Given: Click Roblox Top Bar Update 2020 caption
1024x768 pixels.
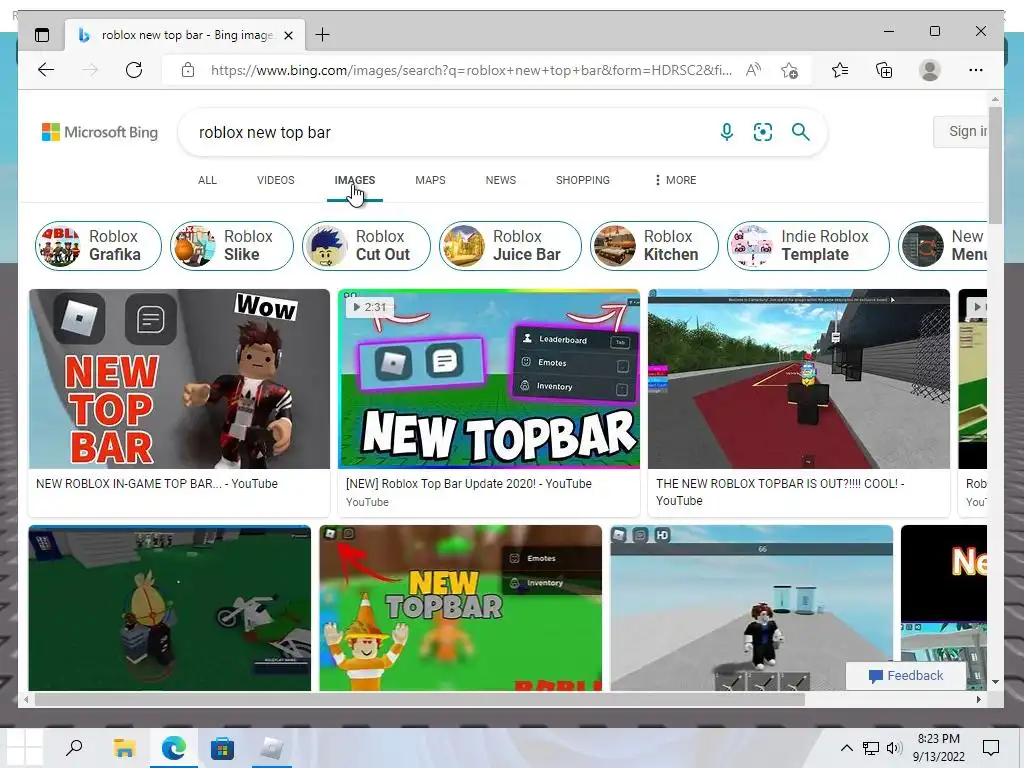Looking at the screenshot, I should click(x=468, y=484).
